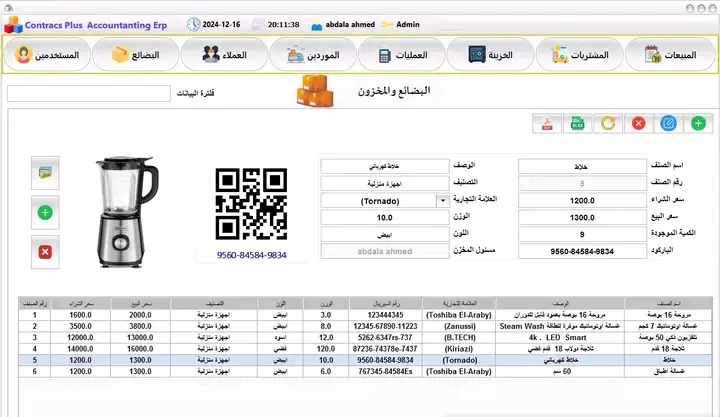
Task: Click the user avatar icon beside abdala ahmed
Action: coord(317,26)
